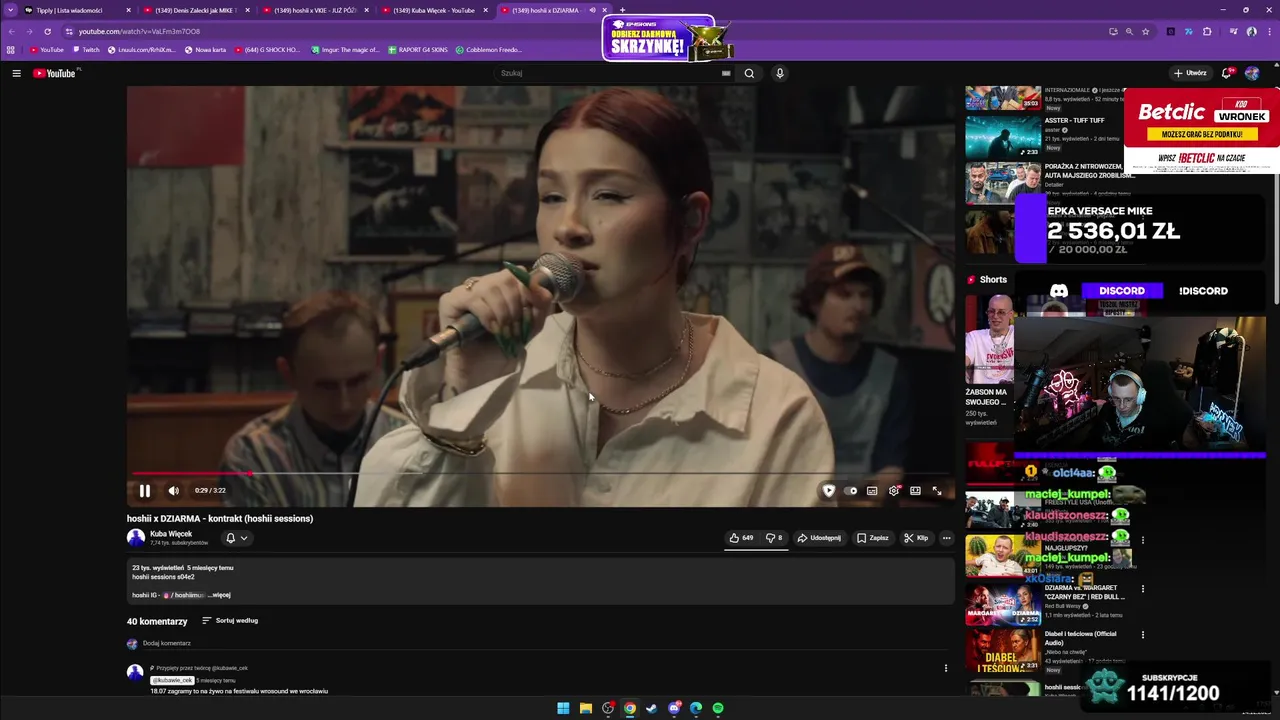
Task: Switch to theater mode view
Action: click(915, 491)
